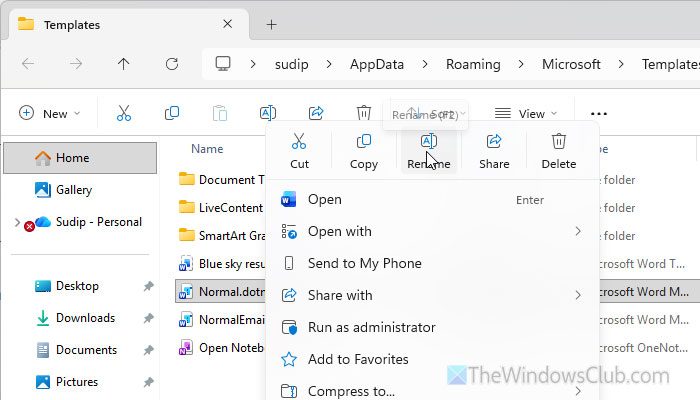Click the Rename icon in context menu

[x=429, y=142]
